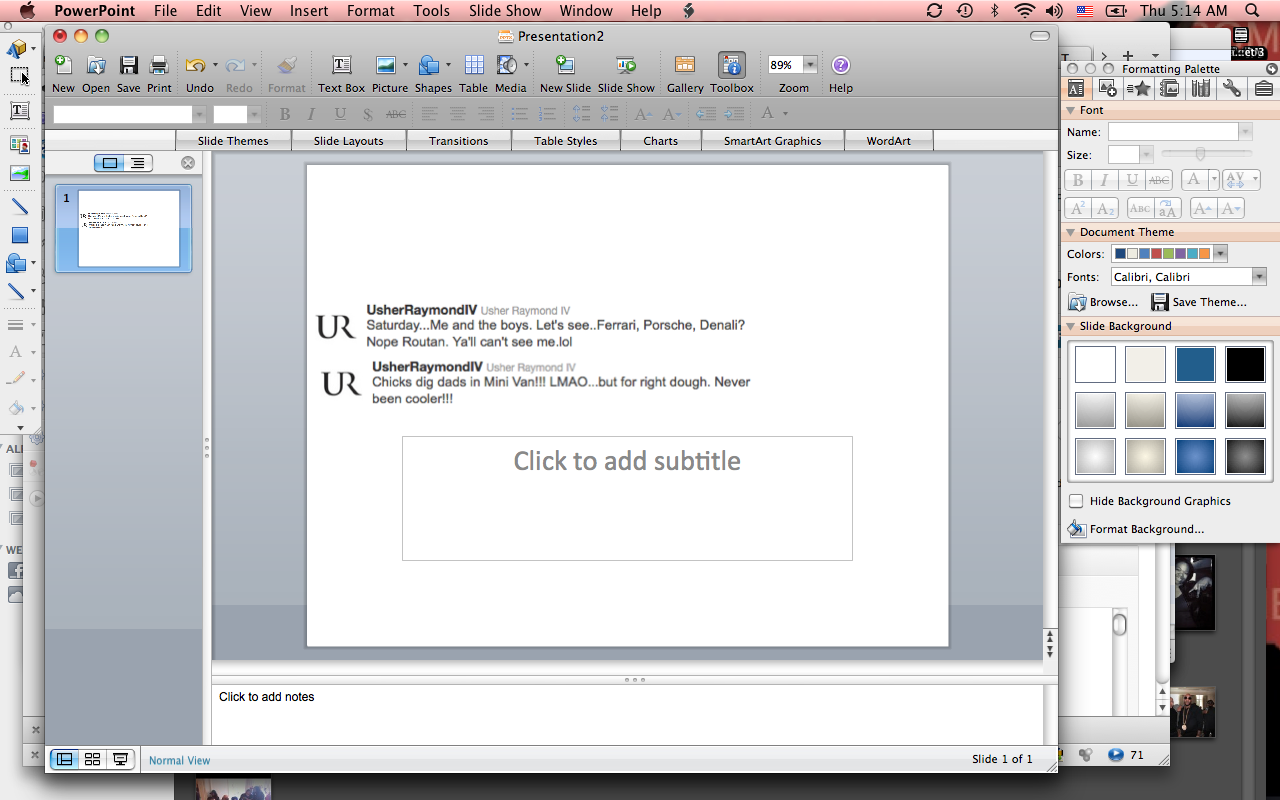Collapse the Document Theme section

click(1071, 232)
